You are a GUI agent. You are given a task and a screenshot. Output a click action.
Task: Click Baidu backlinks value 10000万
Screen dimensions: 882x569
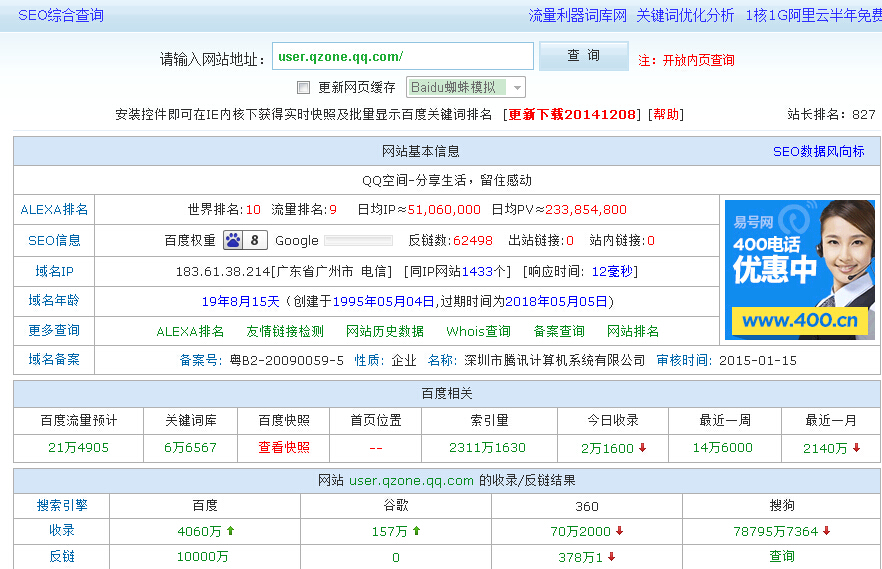[x=202, y=557]
